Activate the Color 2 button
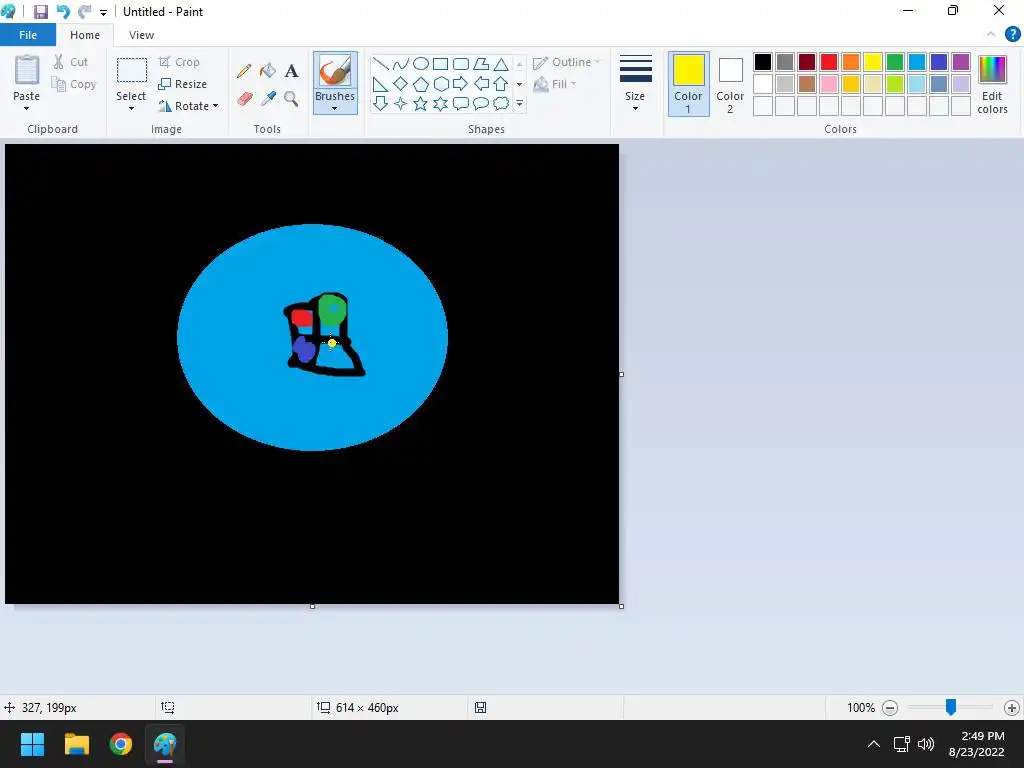The width and height of the screenshot is (1024, 768). 730,84
